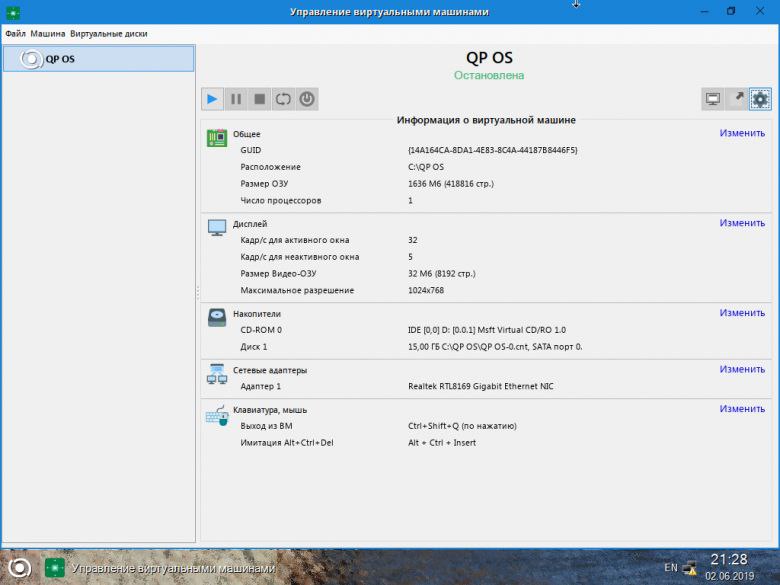Click the Сетевые адаптеры network icon
The width and height of the screenshot is (780, 585).
coord(217,374)
